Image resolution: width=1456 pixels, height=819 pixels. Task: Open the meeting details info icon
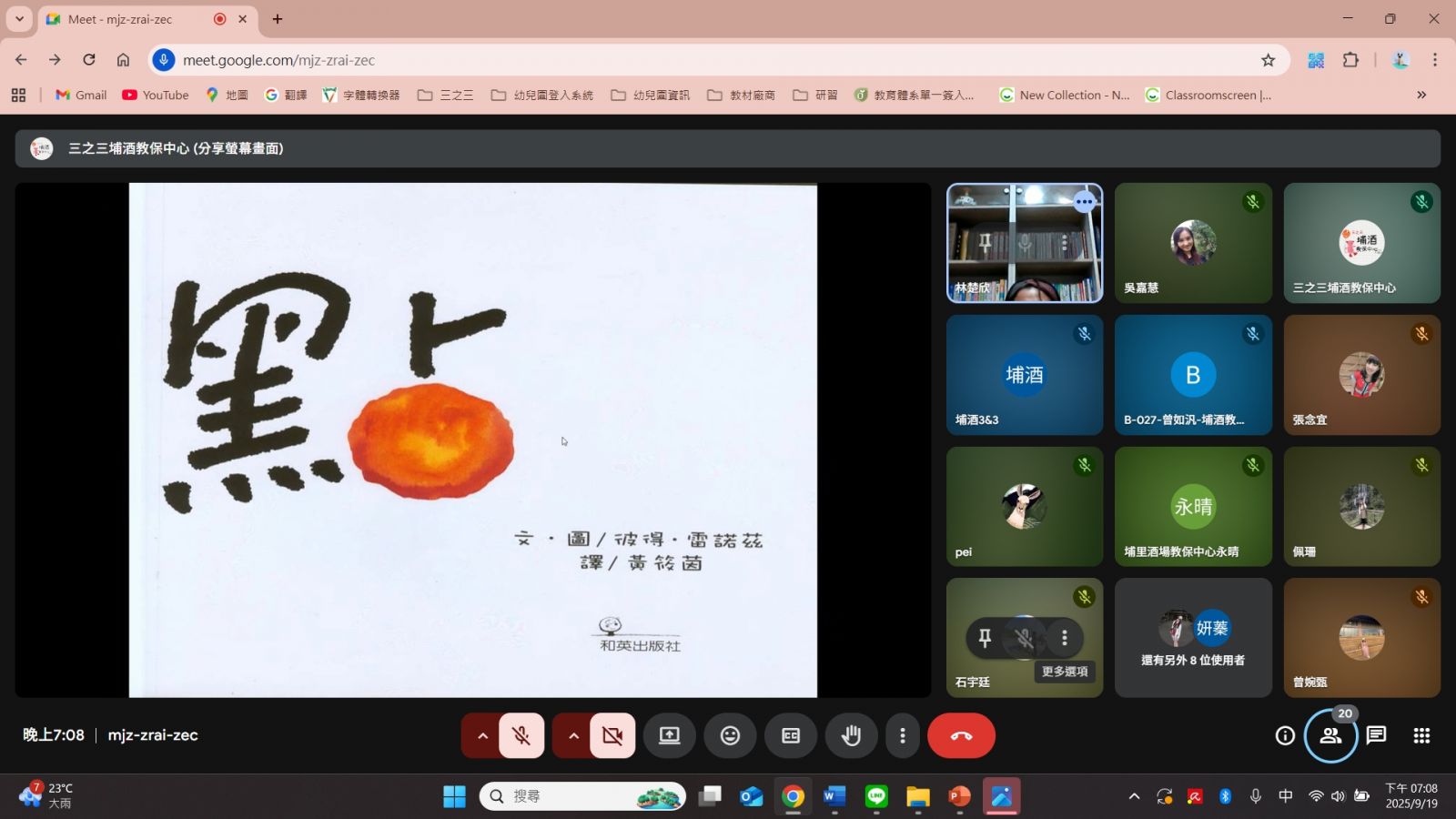coord(1285,735)
